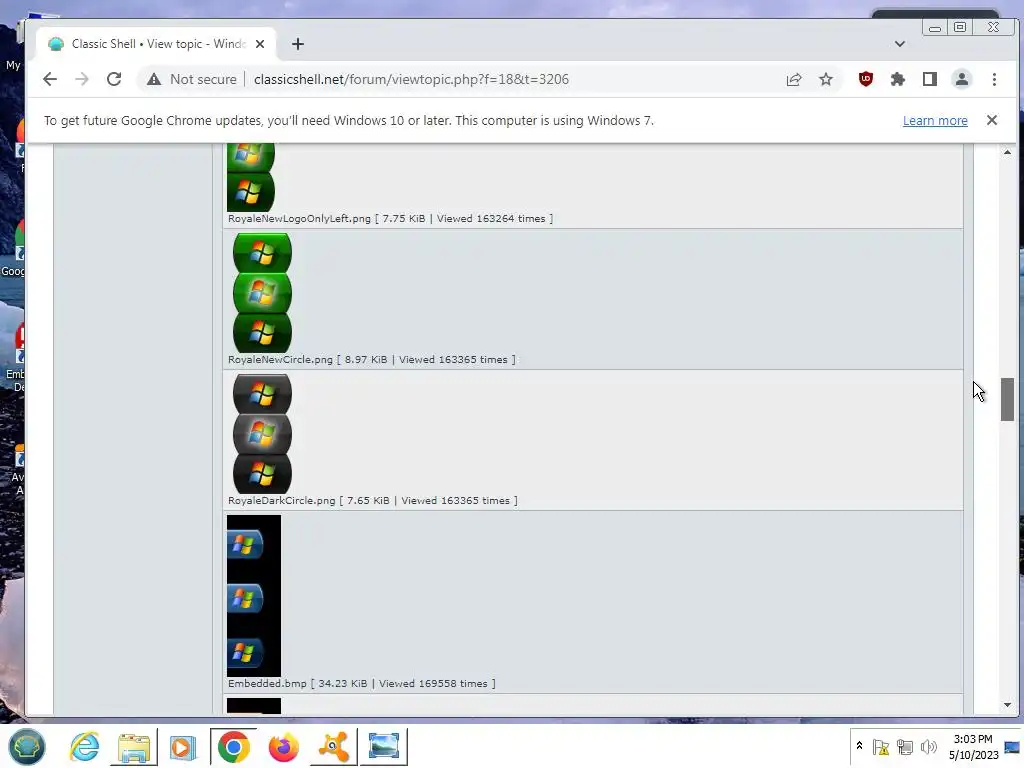Screen dimensions: 1024x768
Task: Launch Internet Explorer from taskbar
Action: (x=85, y=746)
